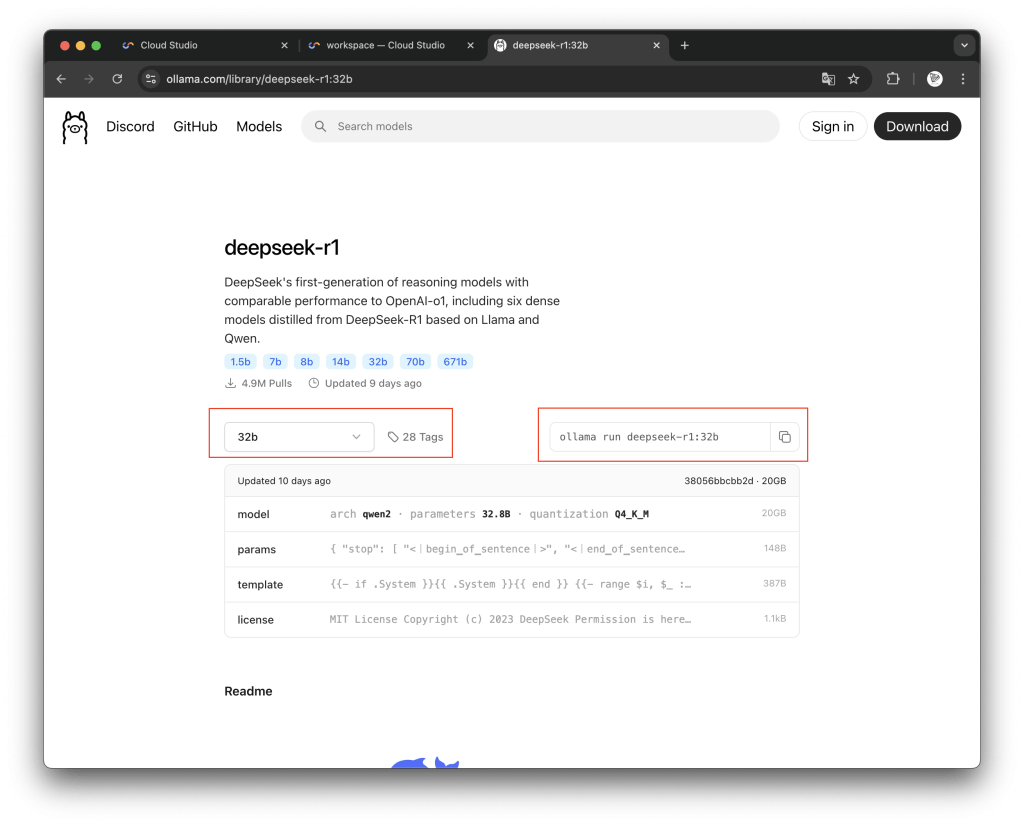The image size is (1024, 826).
Task: Open the translate page icon
Action: 828,79
